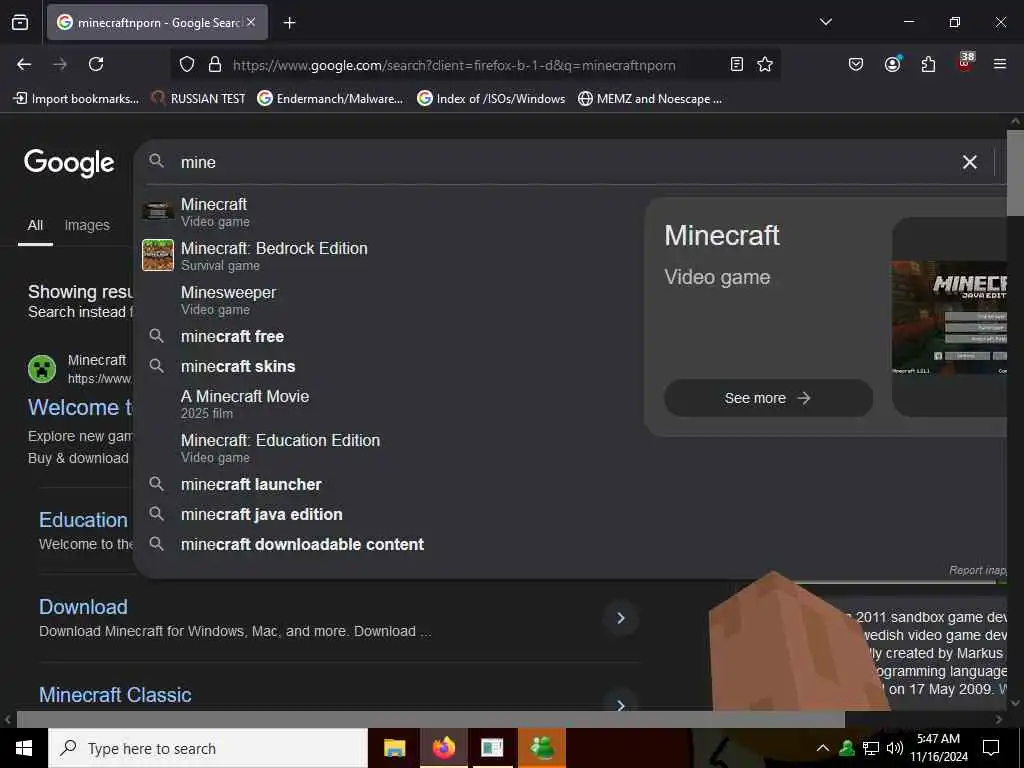This screenshot has width=1024, height=768.
Task: Open Import bookmarks bookmark
Action: [x=76, y=99]
